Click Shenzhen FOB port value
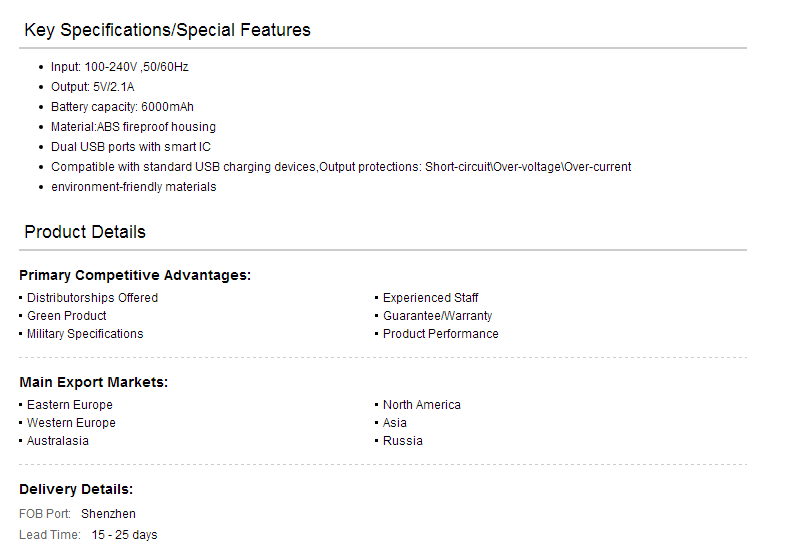 point(108,514)
